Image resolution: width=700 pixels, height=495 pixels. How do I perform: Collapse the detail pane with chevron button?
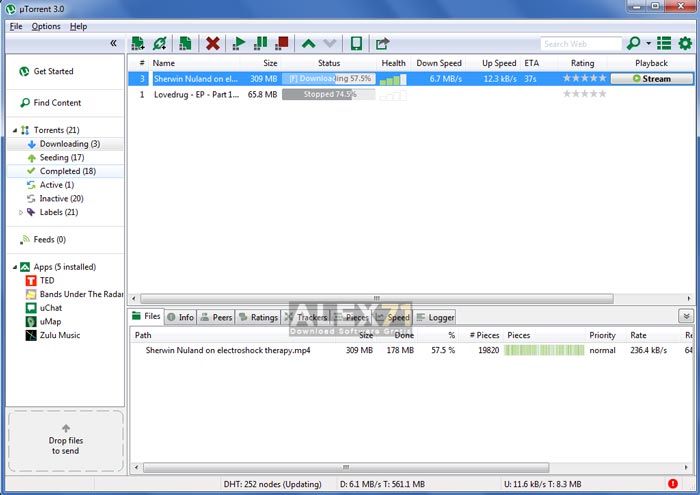tap(686, 316)
